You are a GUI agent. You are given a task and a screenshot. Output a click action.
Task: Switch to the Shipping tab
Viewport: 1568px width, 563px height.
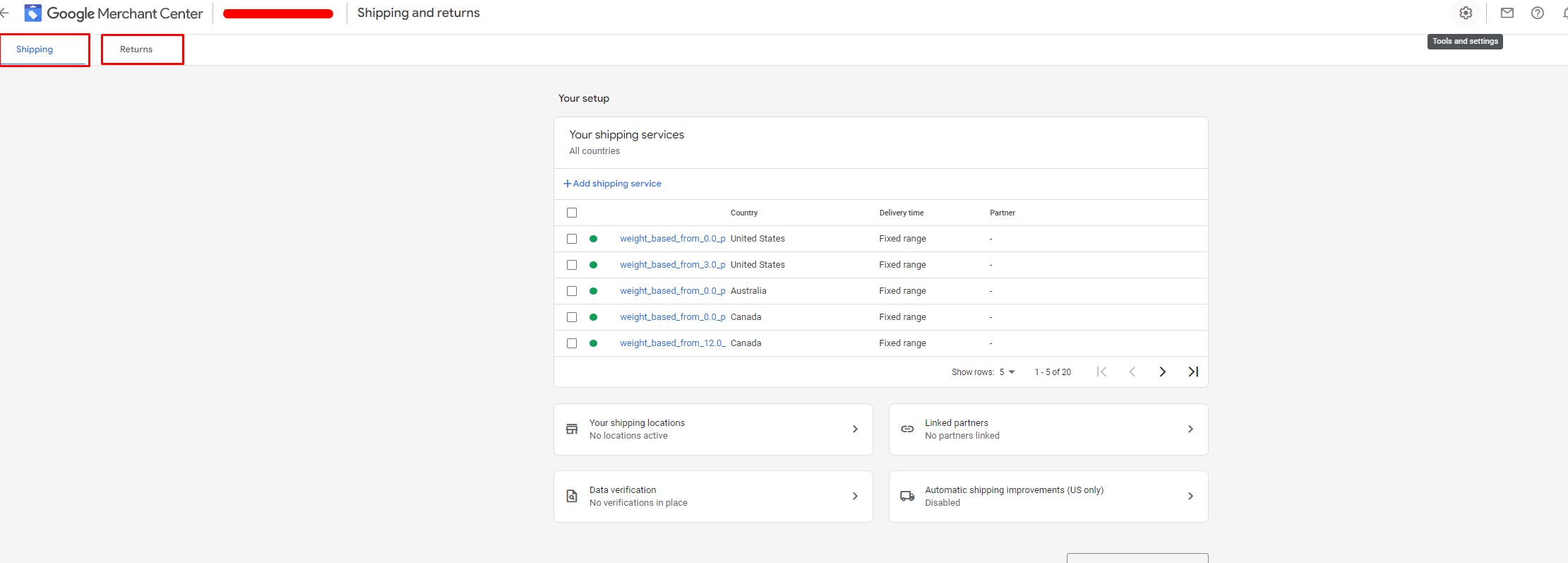point(35,49)
